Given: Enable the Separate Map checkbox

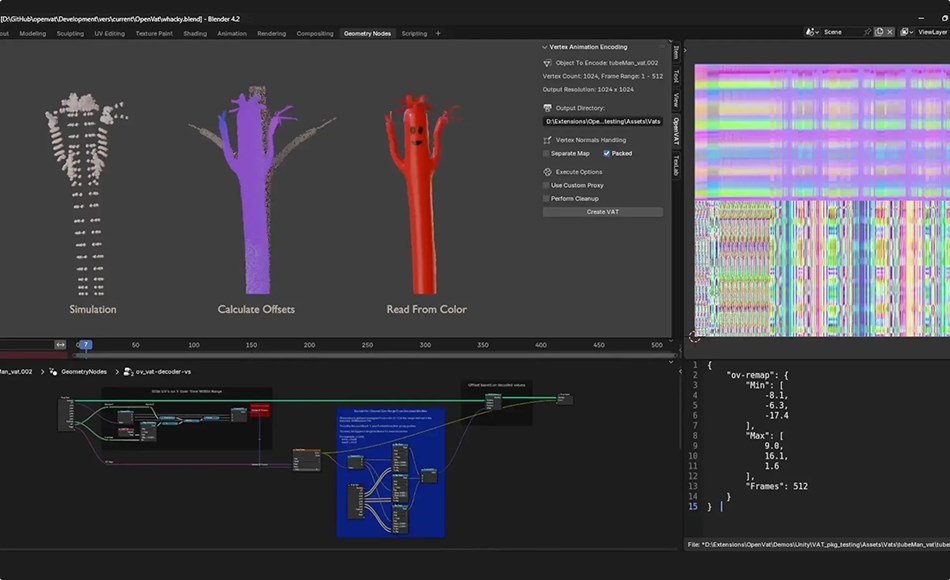Looking at the screenshot, I should [x=546, y=152].
